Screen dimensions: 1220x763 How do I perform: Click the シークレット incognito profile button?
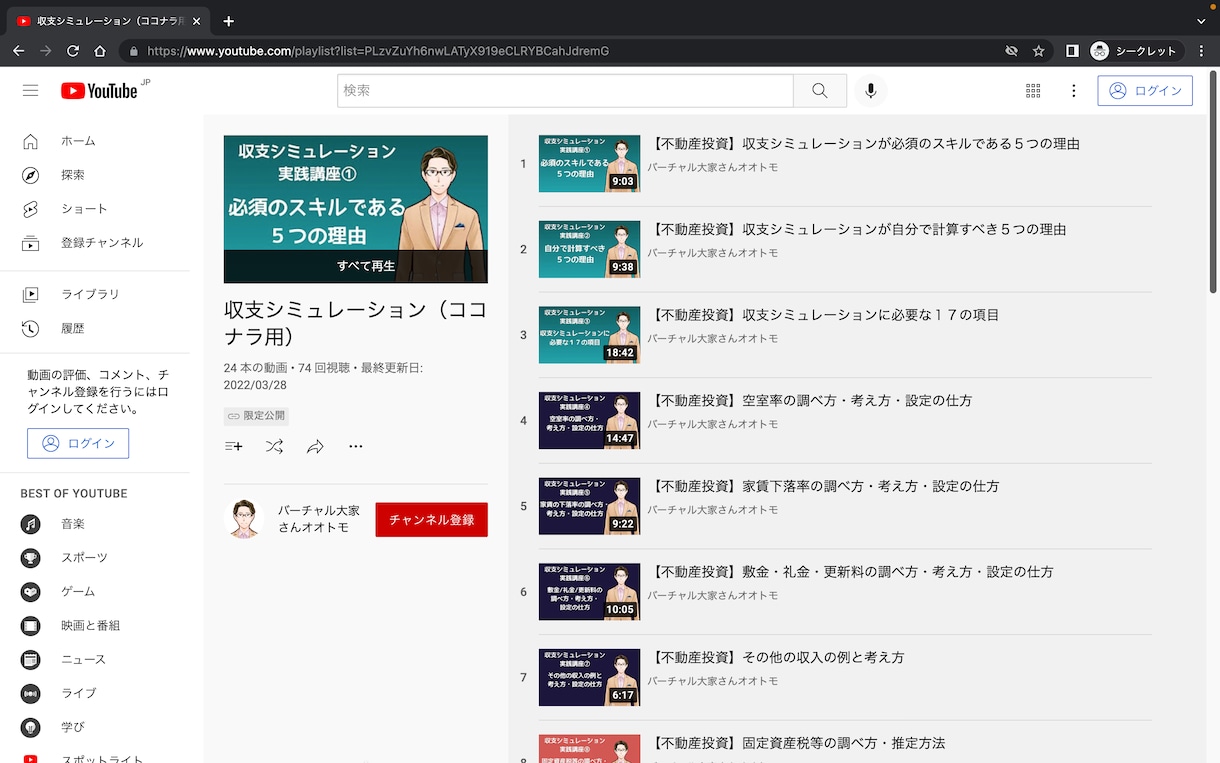pos(1134,51)
